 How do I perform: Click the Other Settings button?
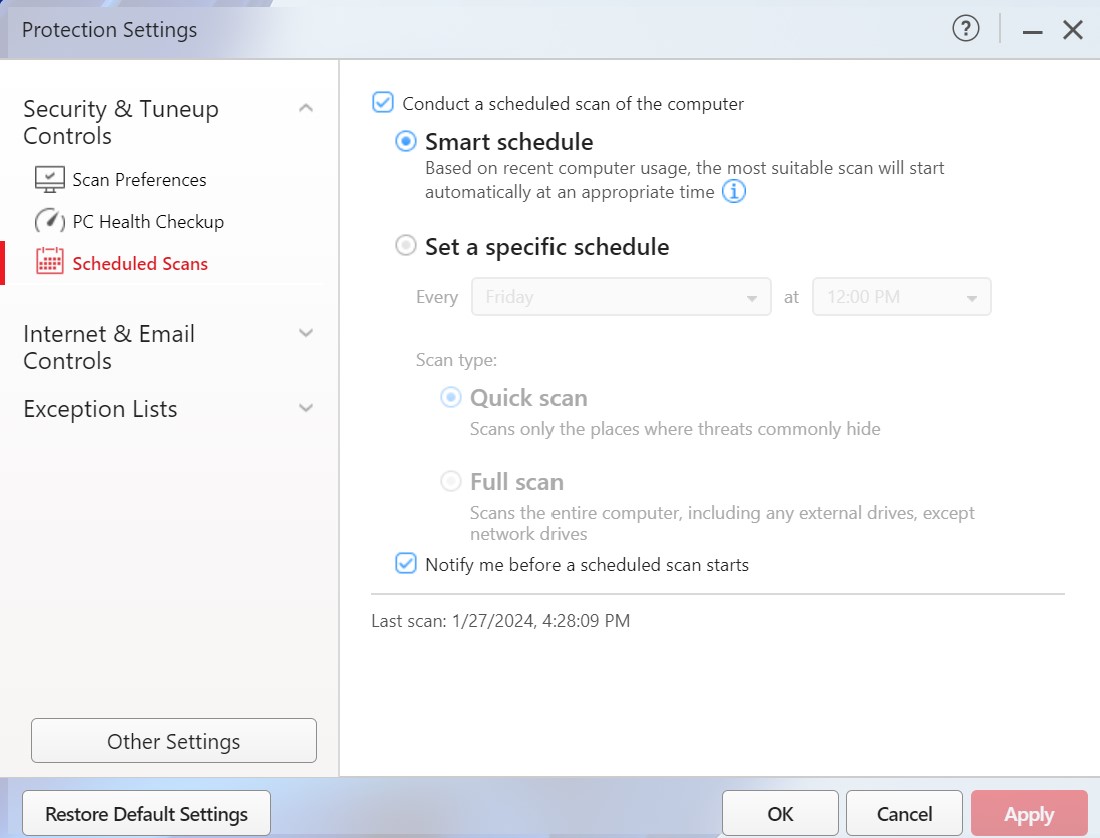pos(174,741)
